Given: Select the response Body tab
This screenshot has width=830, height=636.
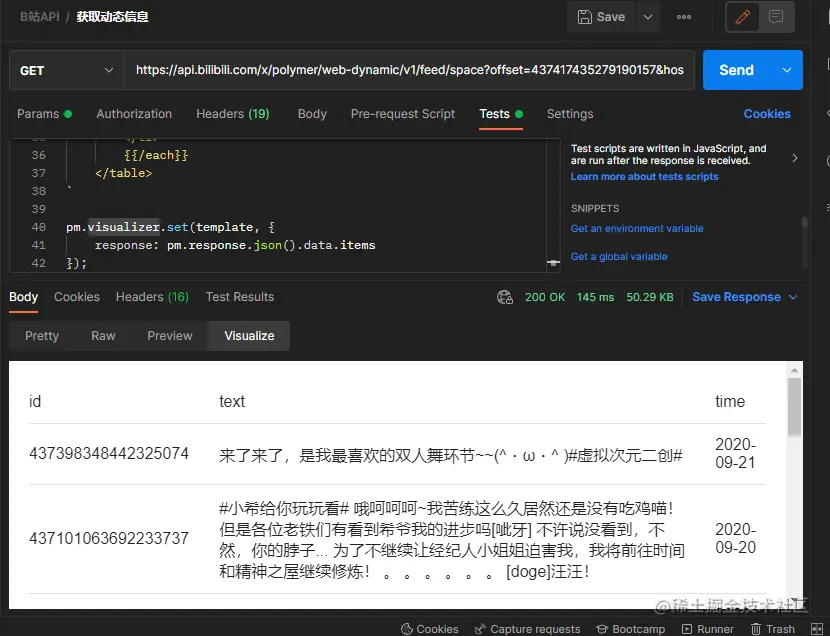Looking at the screenshot, I should [23, 297].
